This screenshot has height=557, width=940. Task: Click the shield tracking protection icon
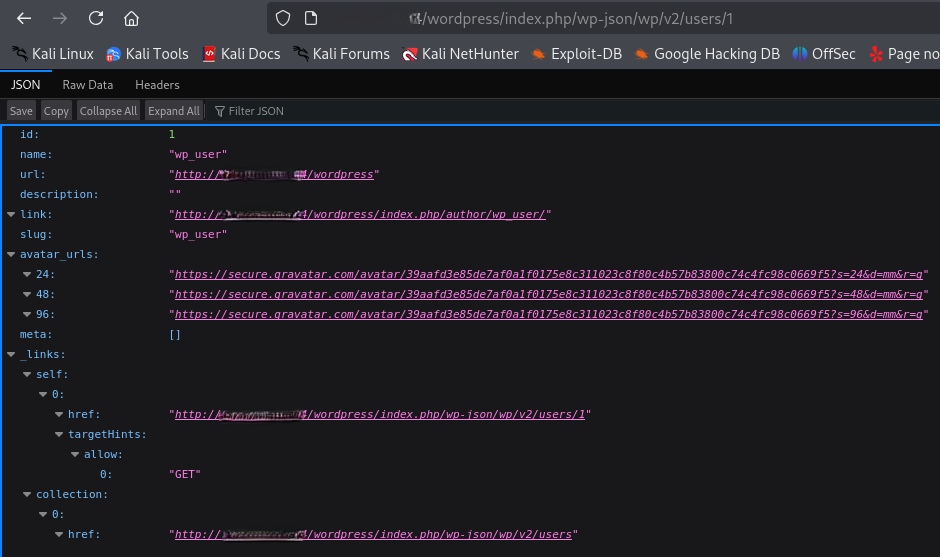tap(283, 18)
